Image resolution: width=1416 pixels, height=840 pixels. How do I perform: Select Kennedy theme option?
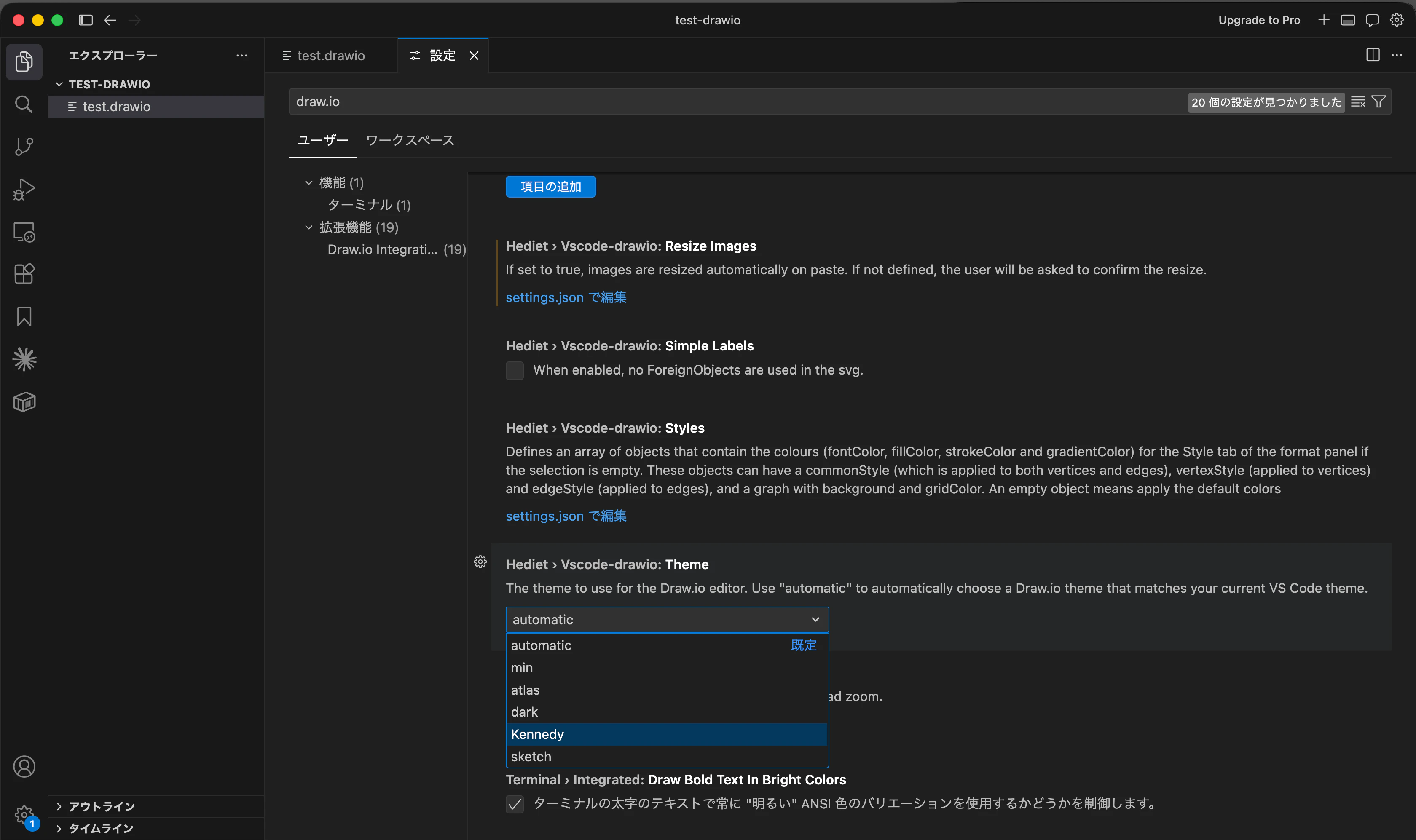tap(667, 734)
